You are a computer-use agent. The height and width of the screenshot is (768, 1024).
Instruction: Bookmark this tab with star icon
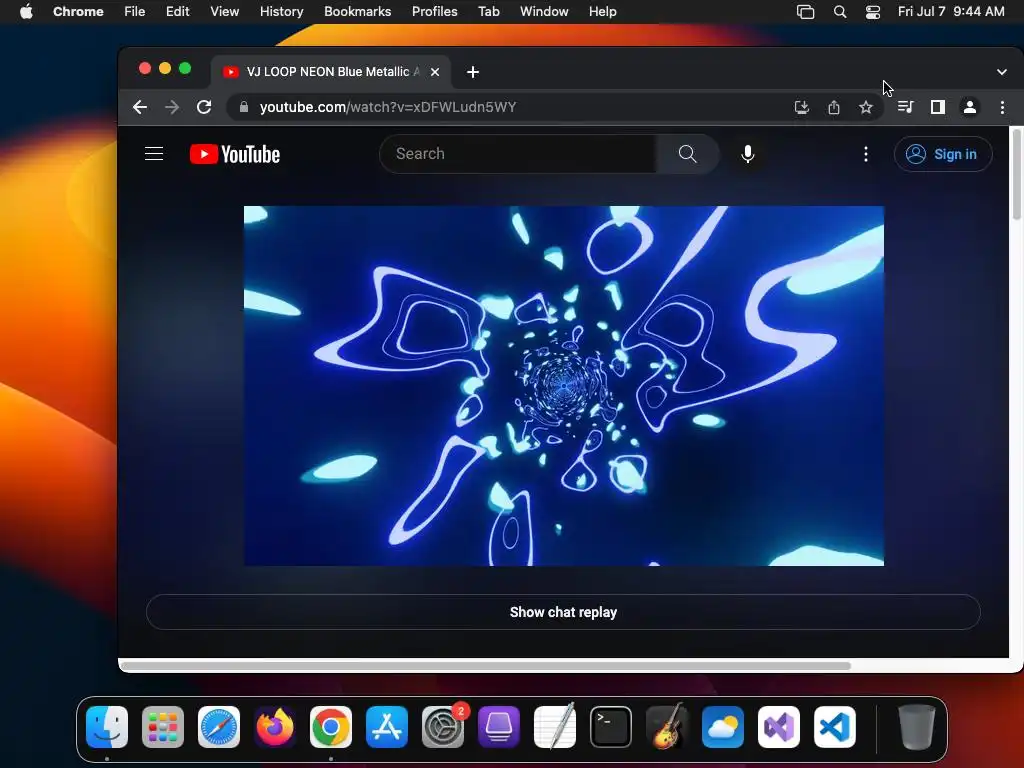pos(866,107)
